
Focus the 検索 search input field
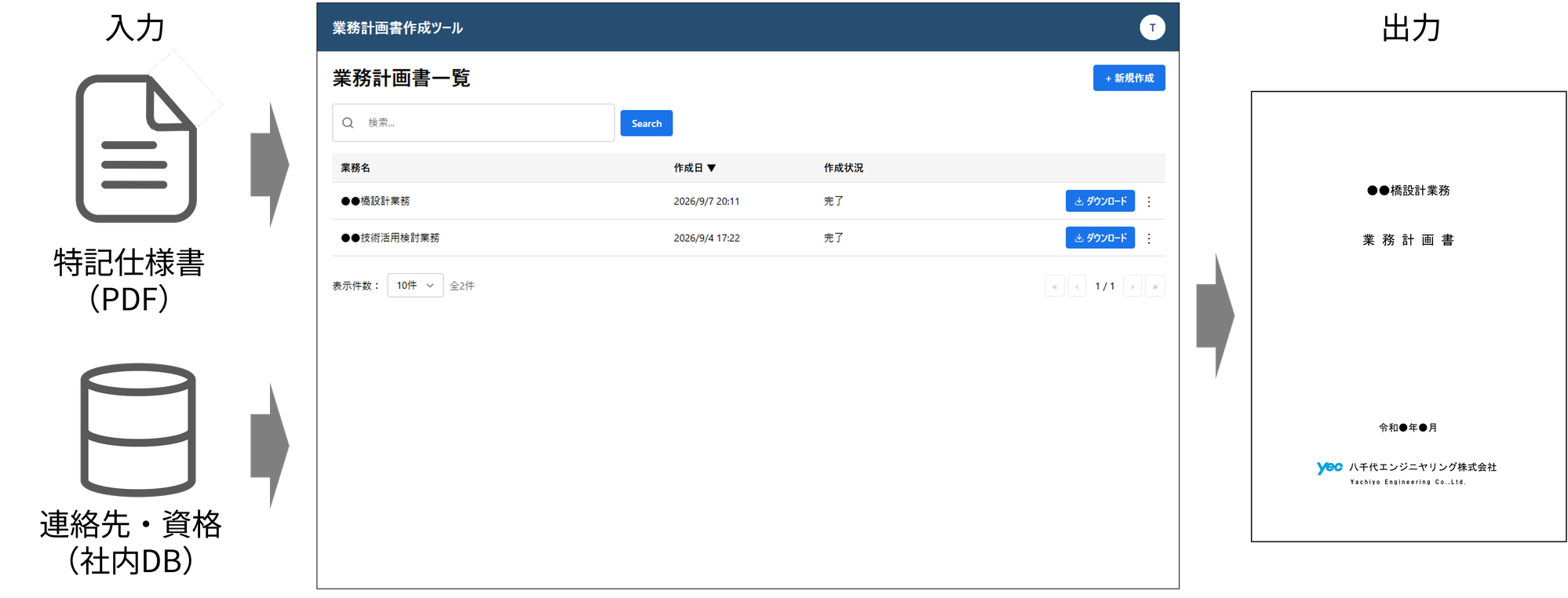473,123
